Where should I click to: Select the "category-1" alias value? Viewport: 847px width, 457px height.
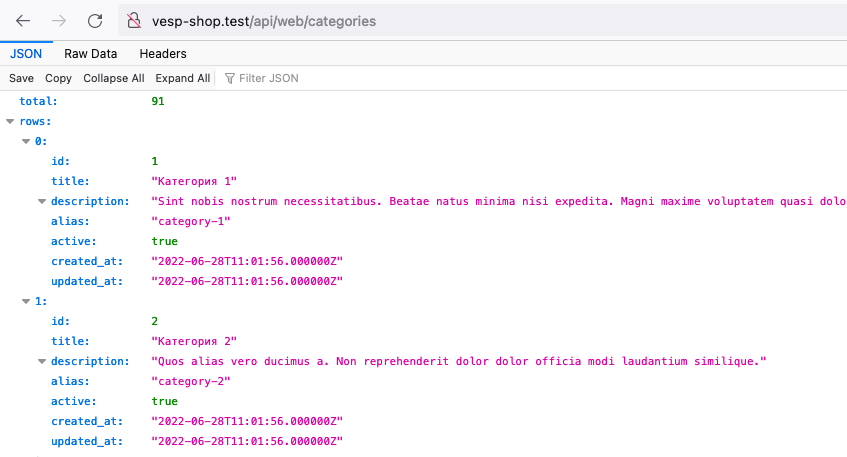[190, 221]
